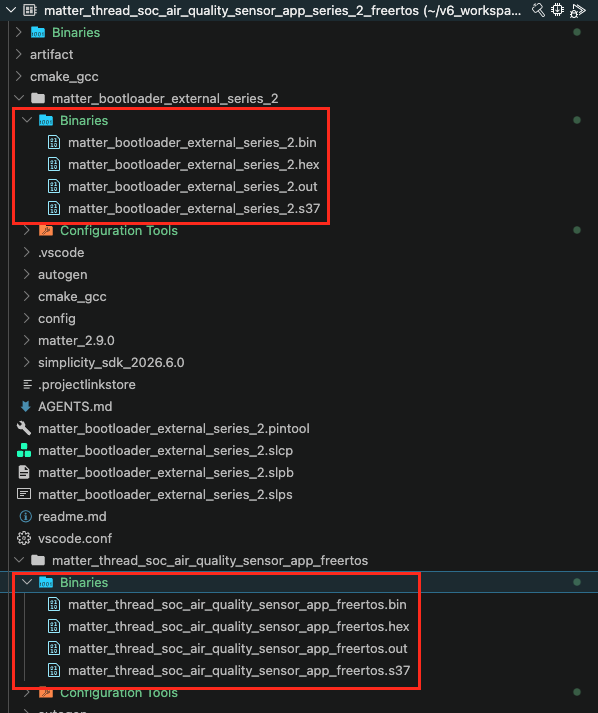Click the blue markdown icon of AGENTS.md

tap(25, 407)
